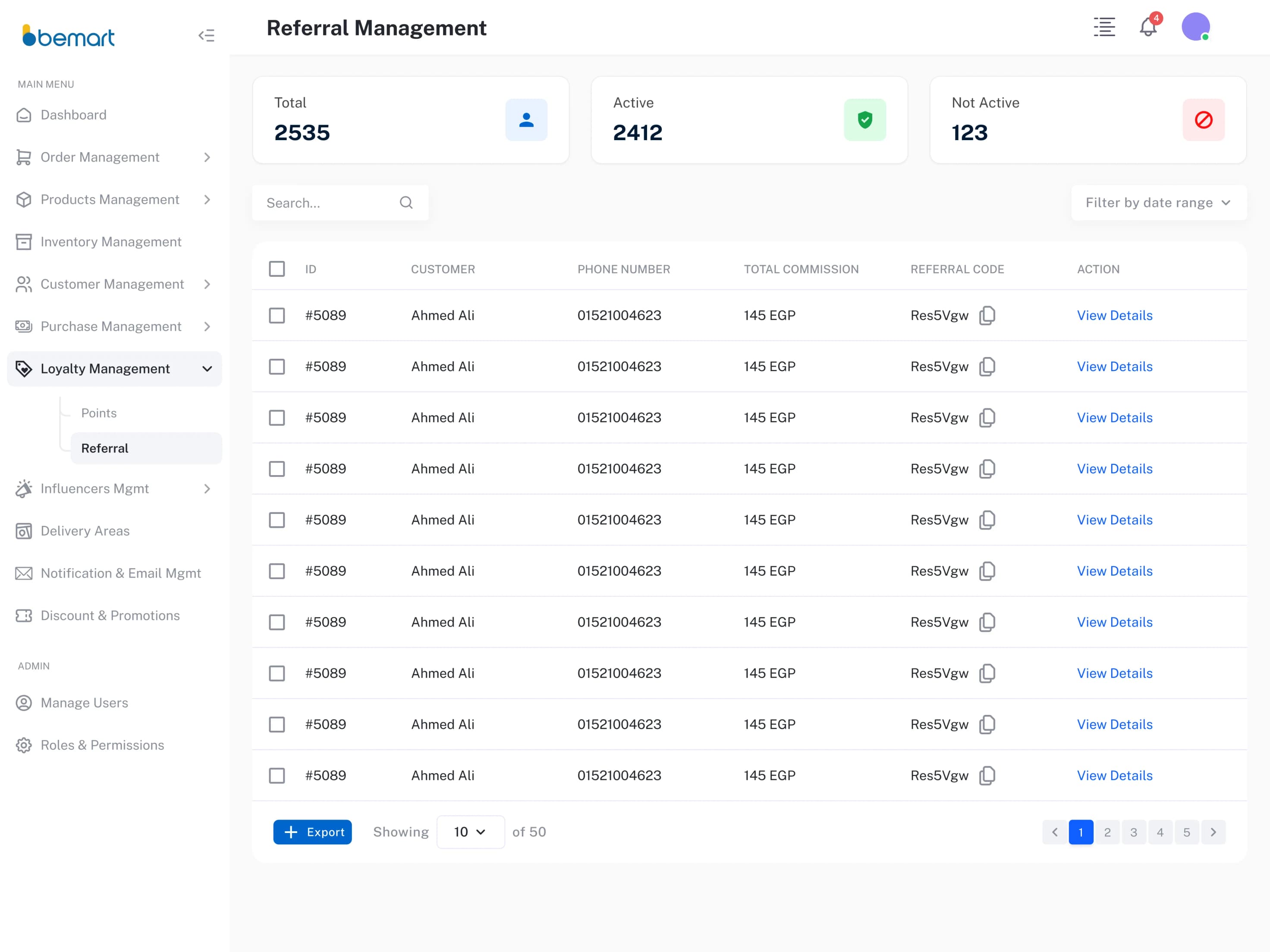Check the eighth row's checkbox

[x=277, y=673]
